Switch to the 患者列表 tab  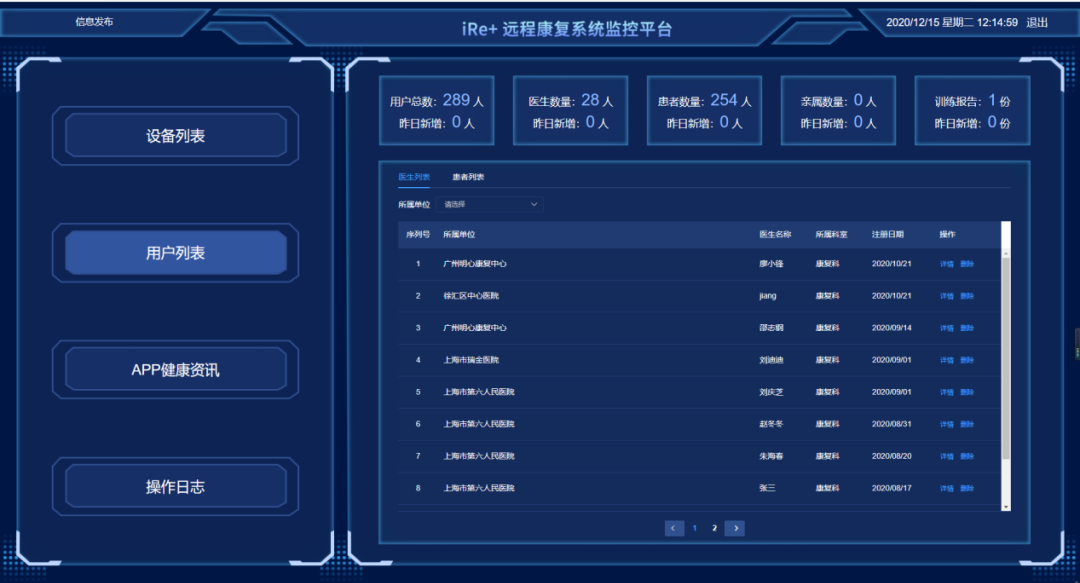tap(468, 177)
